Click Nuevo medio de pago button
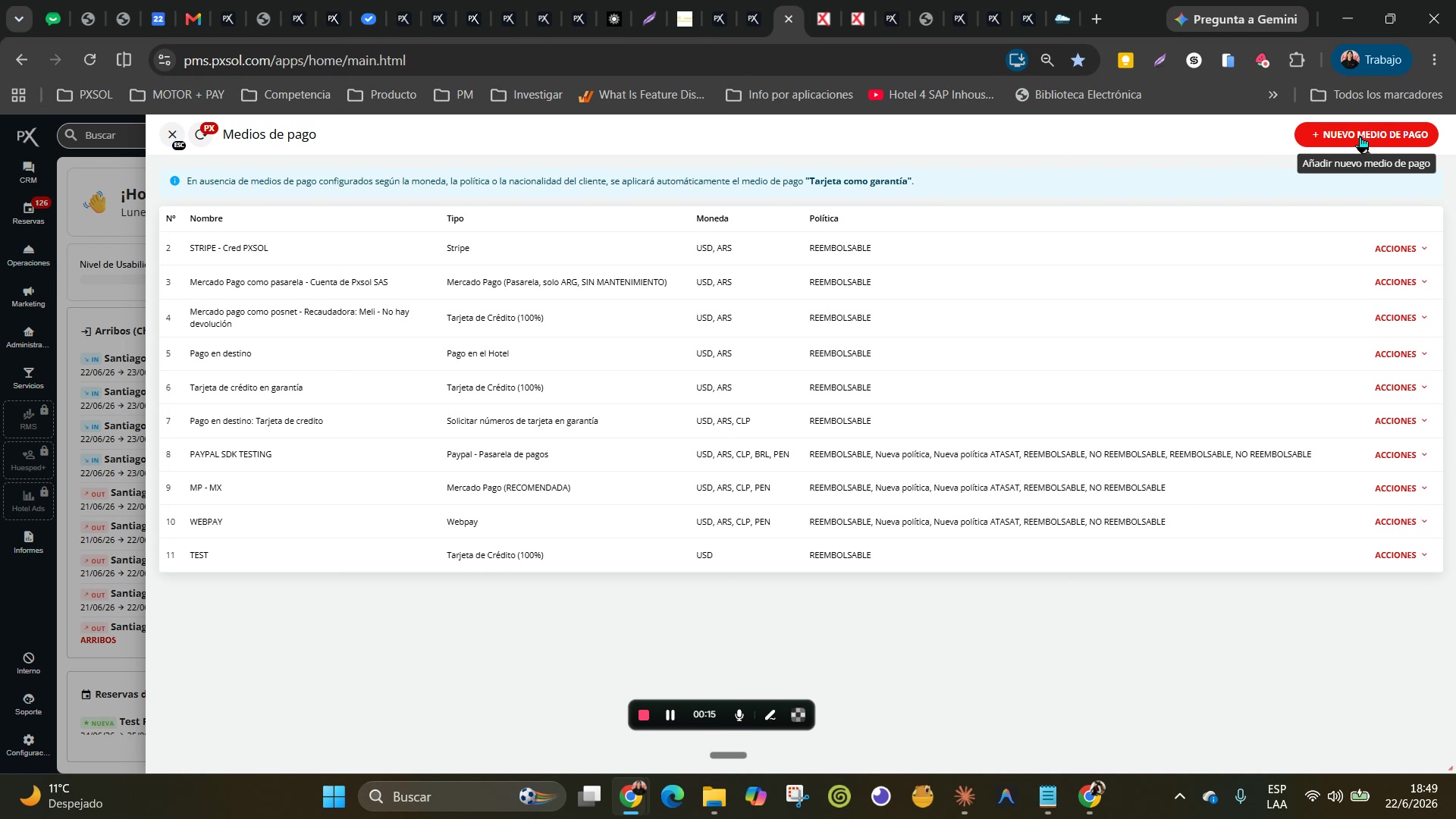This screenshot has height=819, width=1456. point(1366,134)
